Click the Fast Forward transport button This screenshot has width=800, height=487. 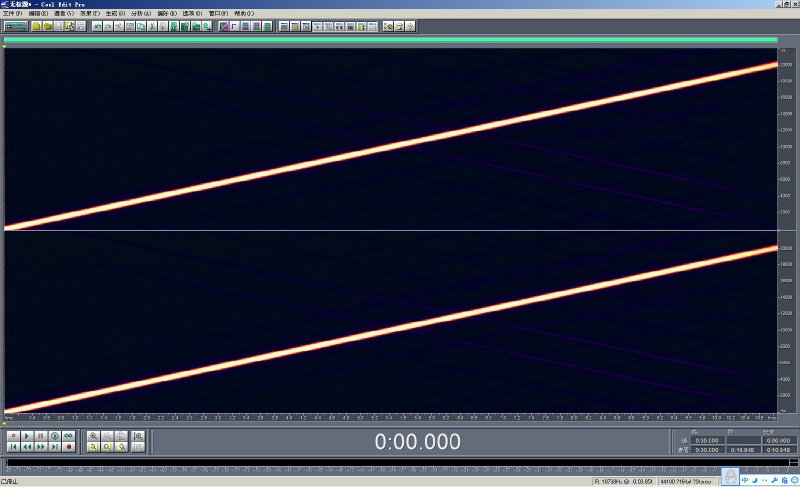tap(41, 447)
